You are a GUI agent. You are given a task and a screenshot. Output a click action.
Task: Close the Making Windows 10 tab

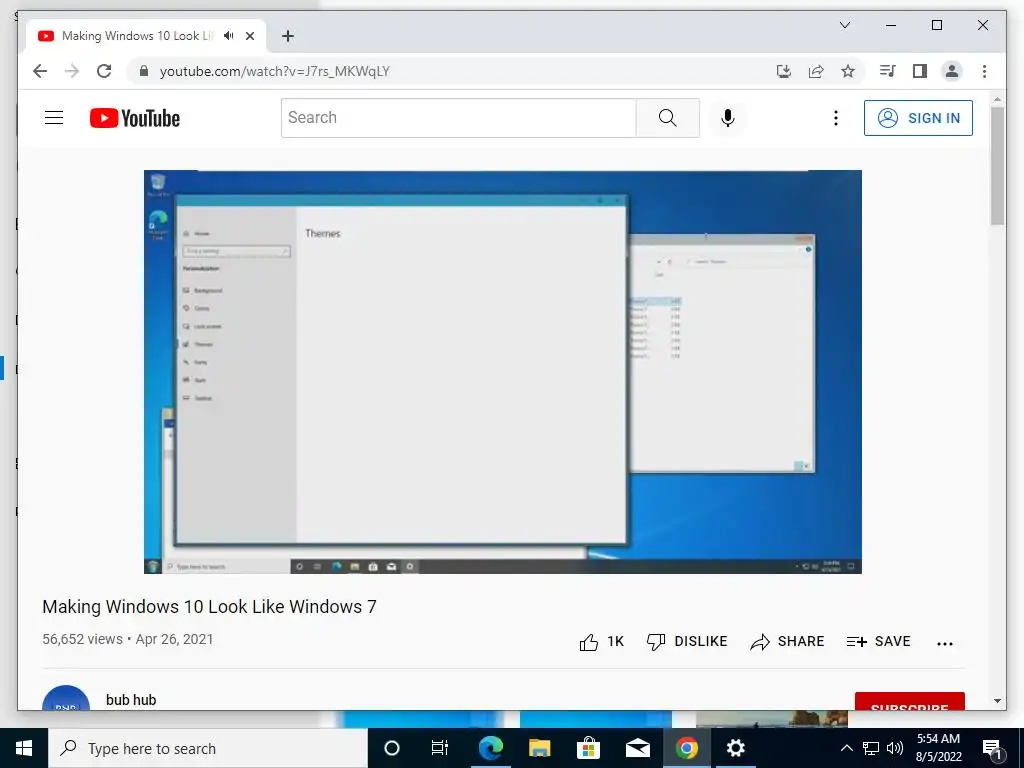(249, 36)
